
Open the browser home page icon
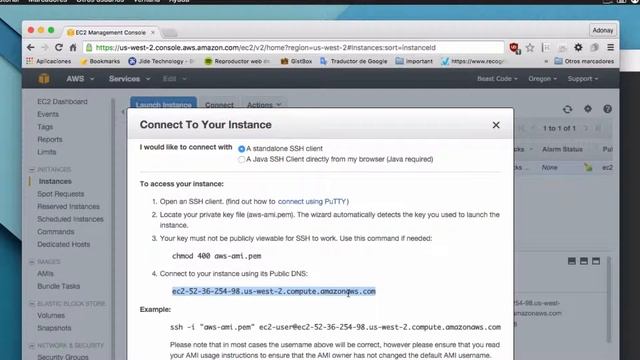[73, 48]
